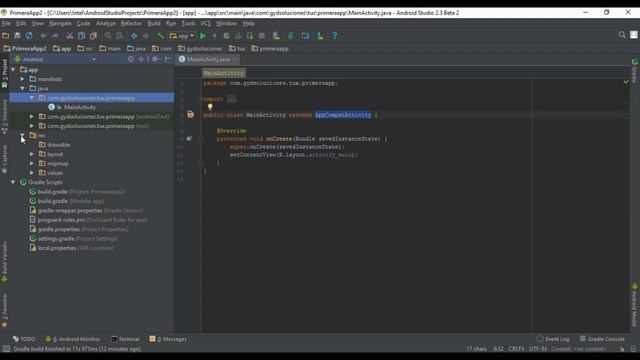Open the Event Log button
This screenshot has height=360, width=640.
(x=553, y=339)
